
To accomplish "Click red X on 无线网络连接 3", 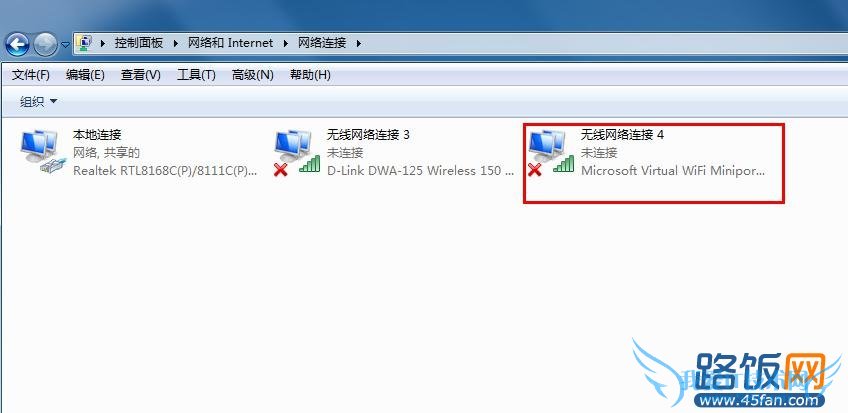I will click(x=280, y=170).
